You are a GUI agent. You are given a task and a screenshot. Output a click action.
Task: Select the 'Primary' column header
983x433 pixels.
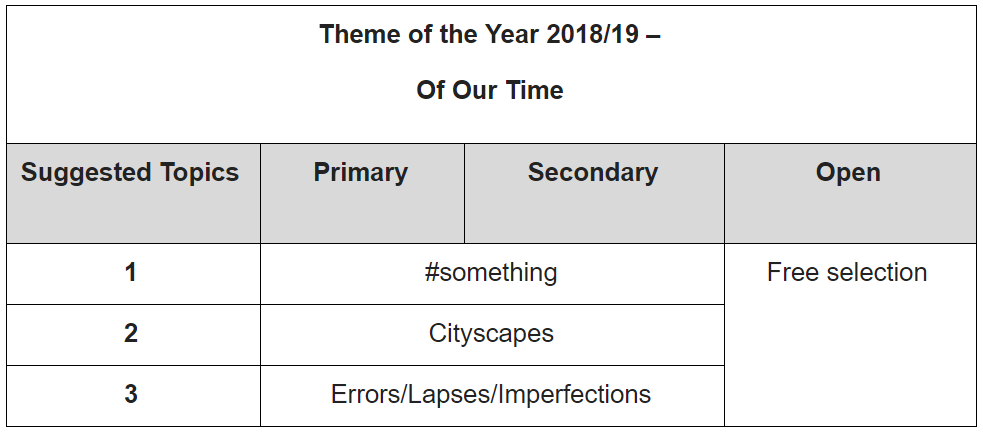[362, 194]
